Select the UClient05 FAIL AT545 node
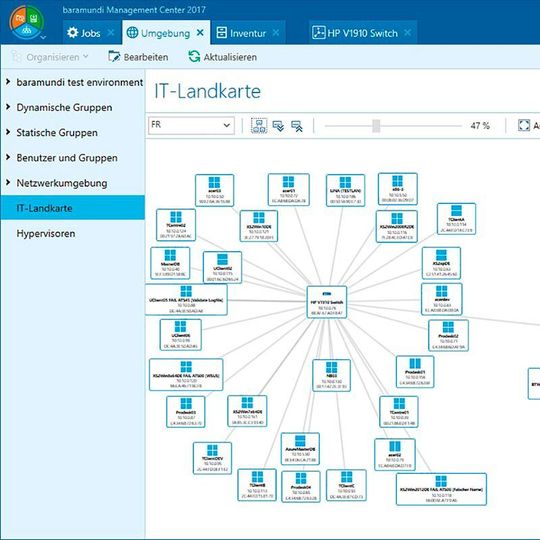 (x=186, y=300)
